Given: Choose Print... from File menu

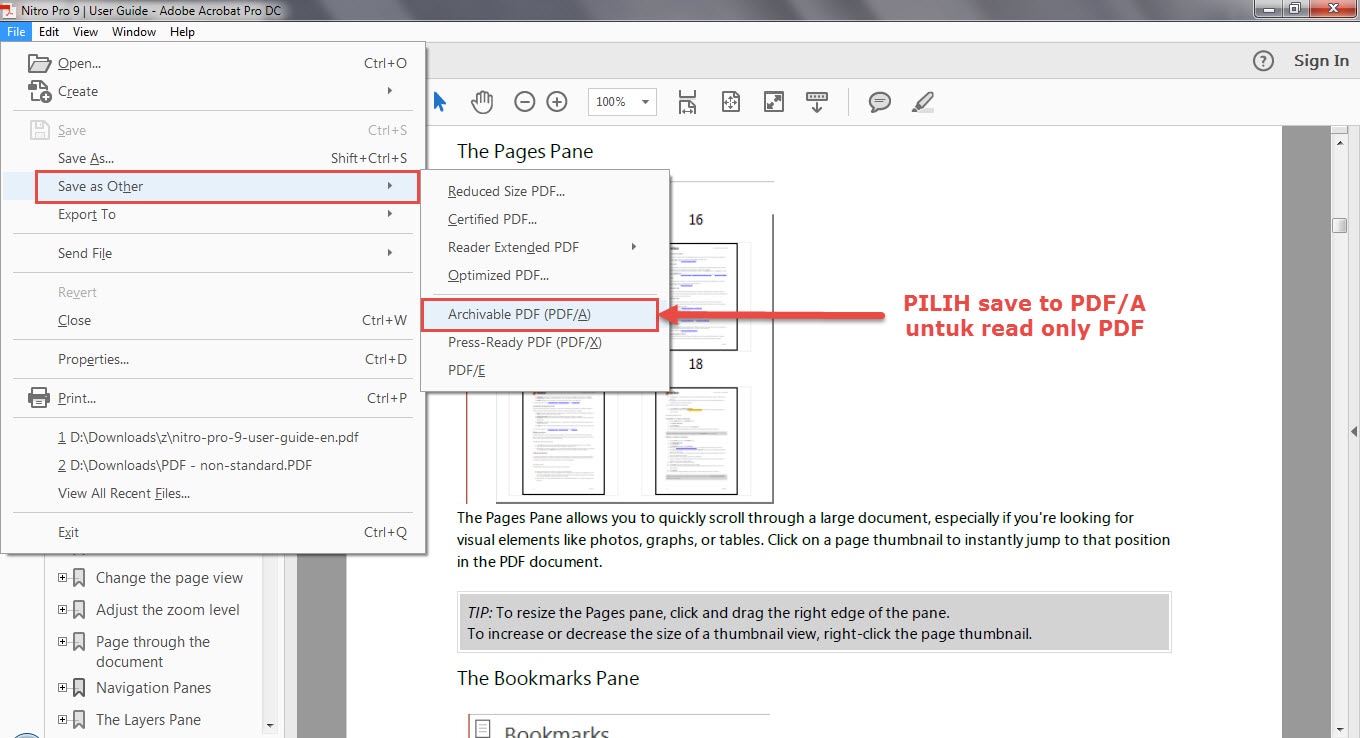Looking at the screenshot, I should click(x=213, y=398).
